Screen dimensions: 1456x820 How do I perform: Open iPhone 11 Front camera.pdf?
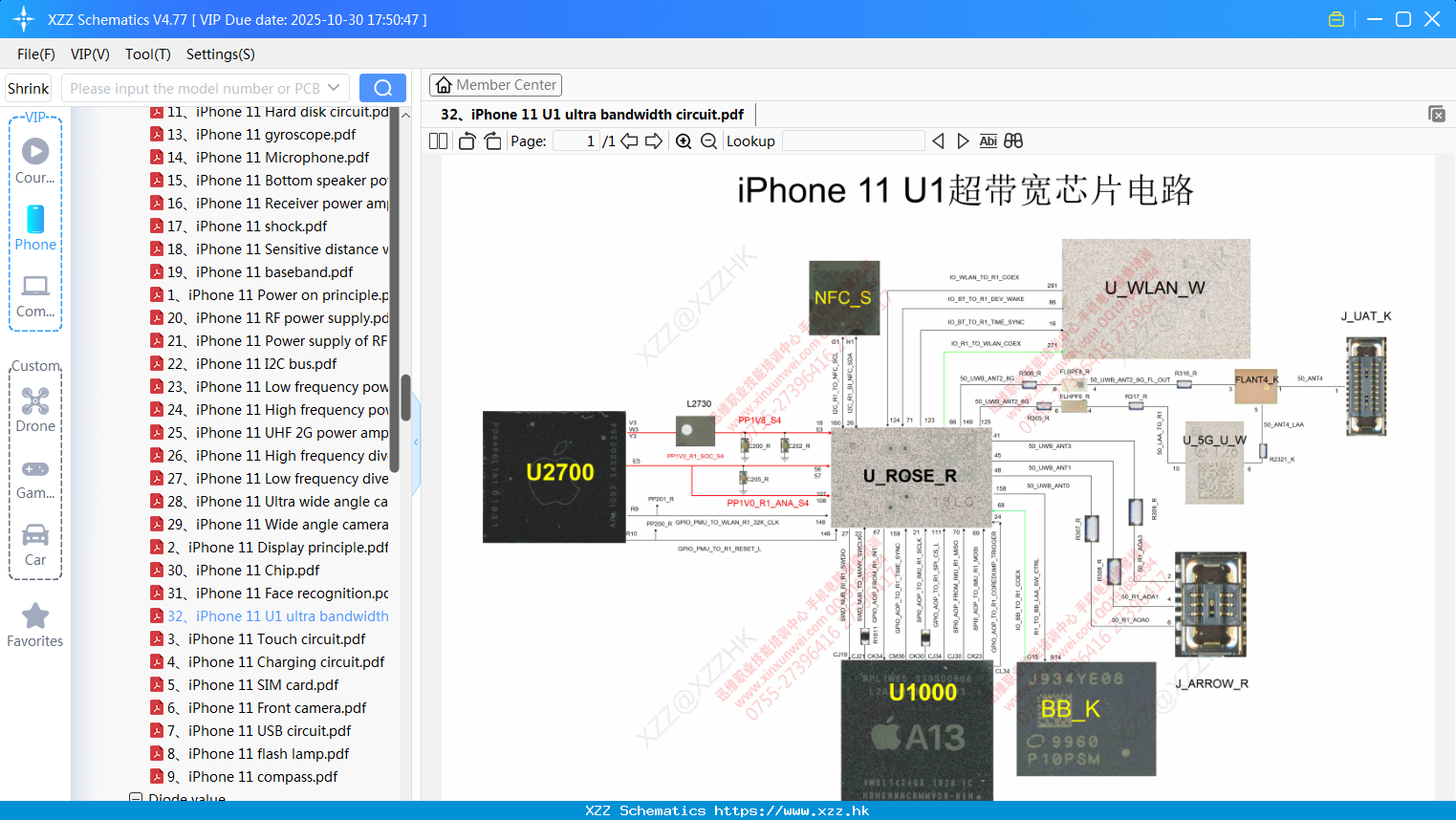pyautogui.click(x=267, y=708)
